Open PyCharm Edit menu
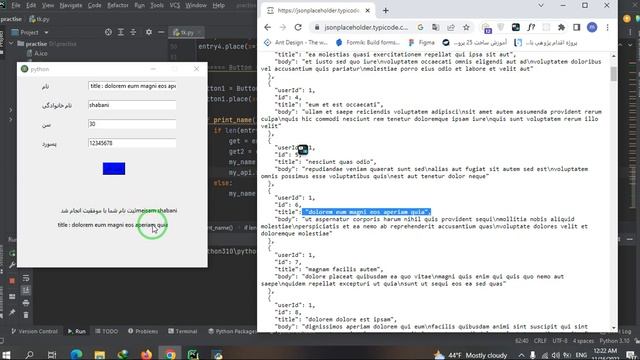 click(x=31, y=5)
